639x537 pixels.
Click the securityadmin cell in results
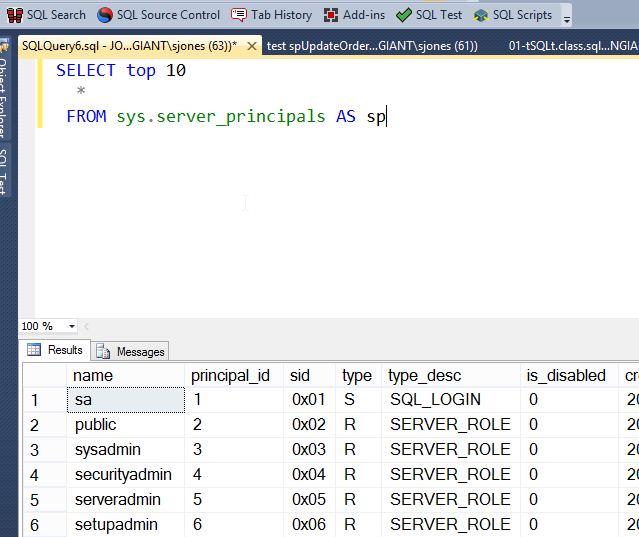(x=125, y=474)
